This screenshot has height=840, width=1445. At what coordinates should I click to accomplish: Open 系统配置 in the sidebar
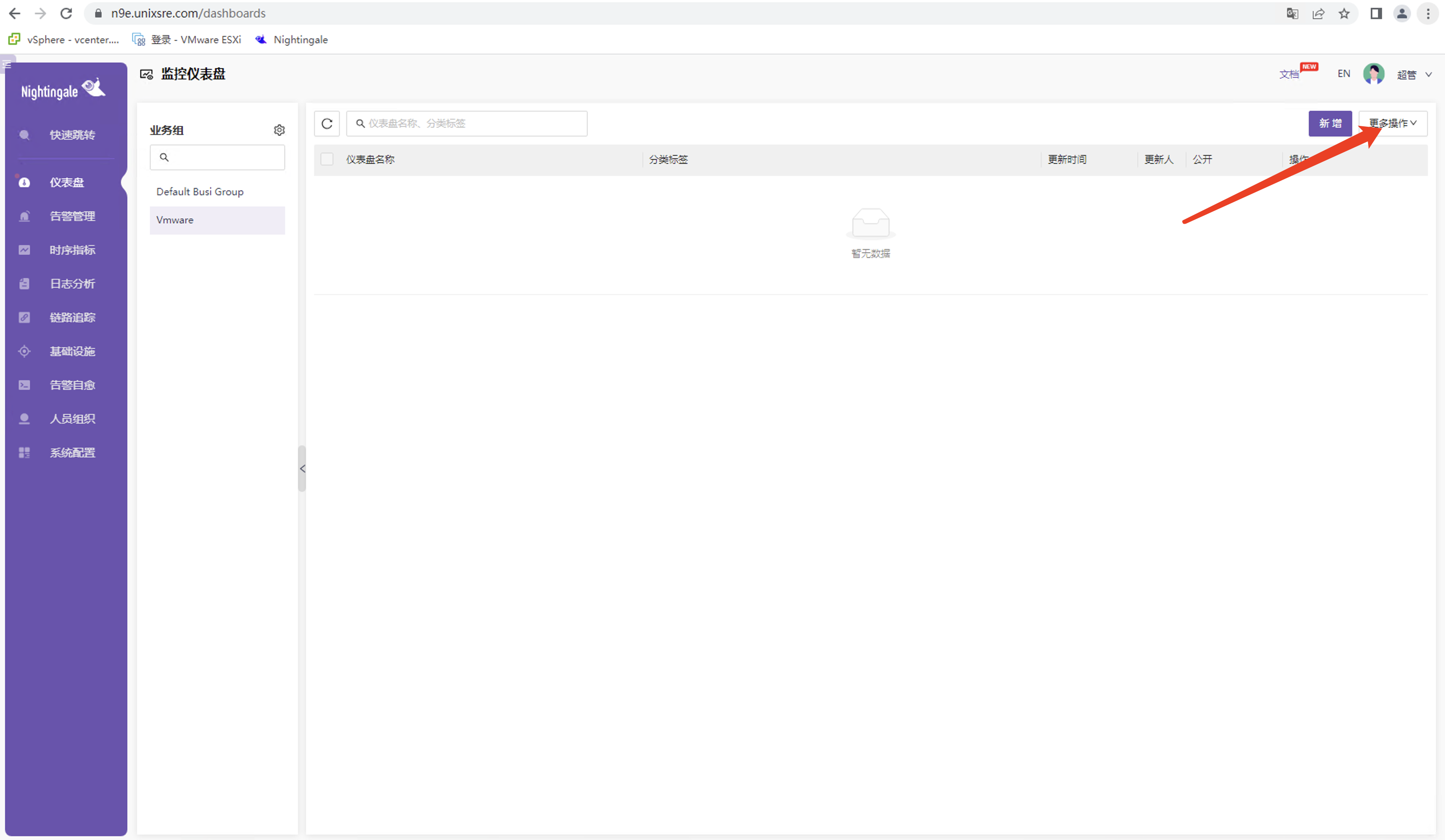pyautogui.click(x=66, y=453)
